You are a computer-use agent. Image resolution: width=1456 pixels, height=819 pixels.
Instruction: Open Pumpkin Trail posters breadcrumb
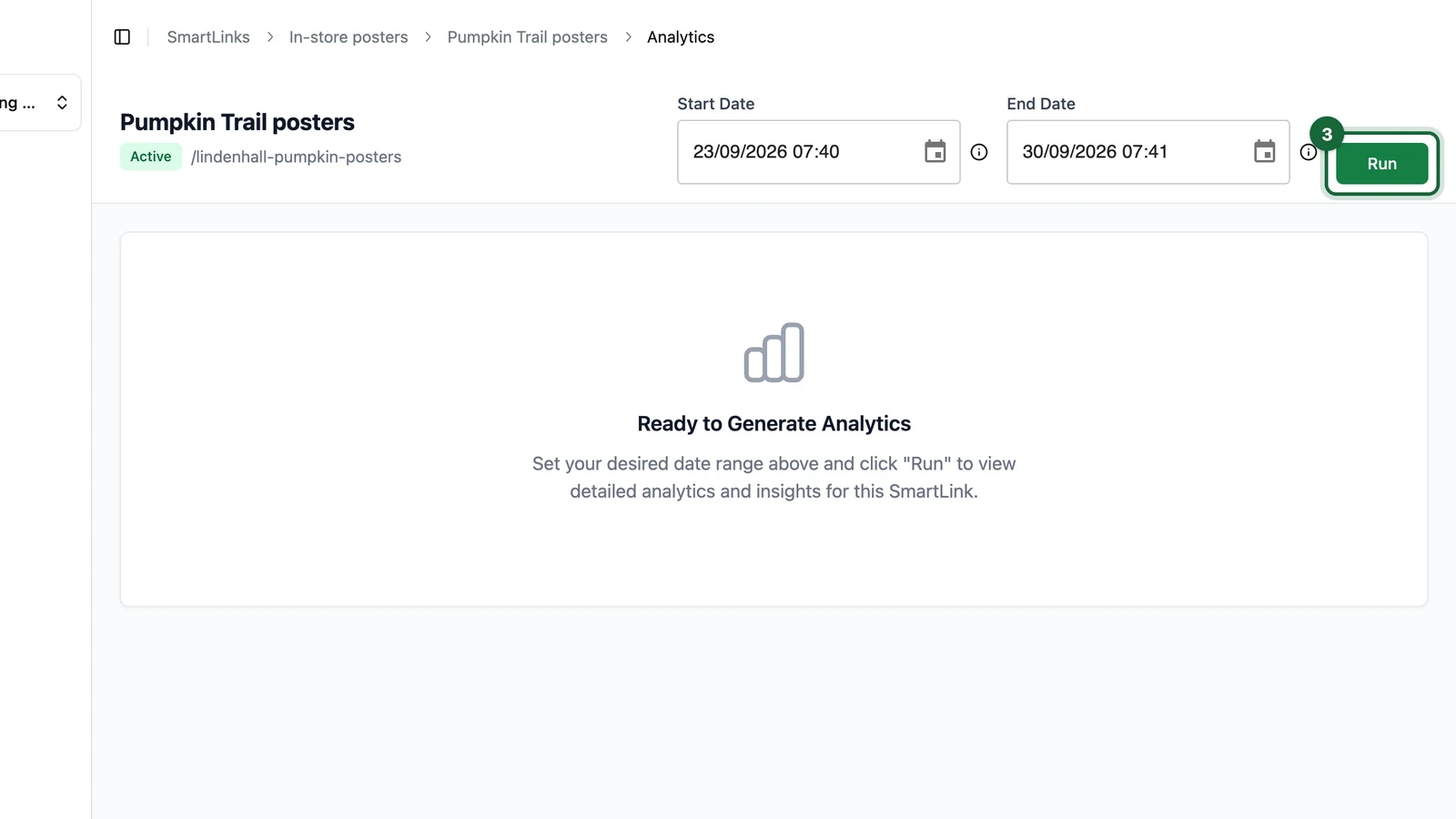(x=527, y=37)
